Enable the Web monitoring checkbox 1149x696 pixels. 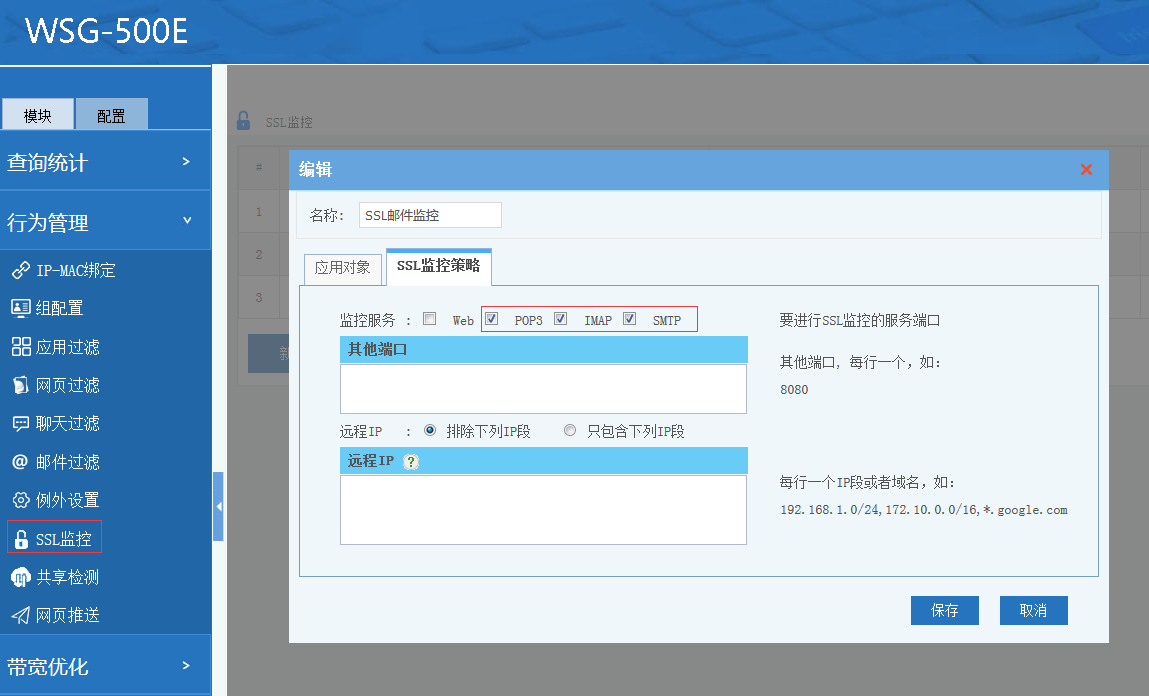pos(430,319)
